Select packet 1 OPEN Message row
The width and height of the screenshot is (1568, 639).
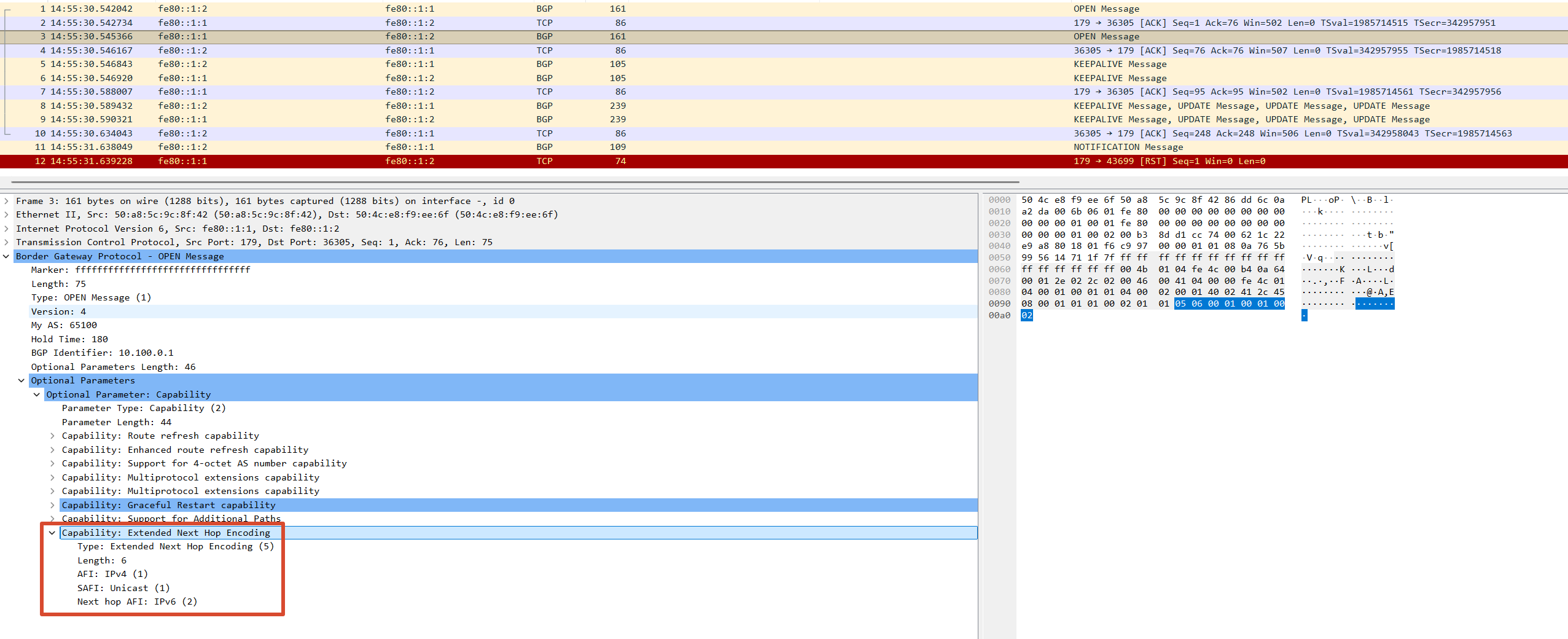[784, 9]
